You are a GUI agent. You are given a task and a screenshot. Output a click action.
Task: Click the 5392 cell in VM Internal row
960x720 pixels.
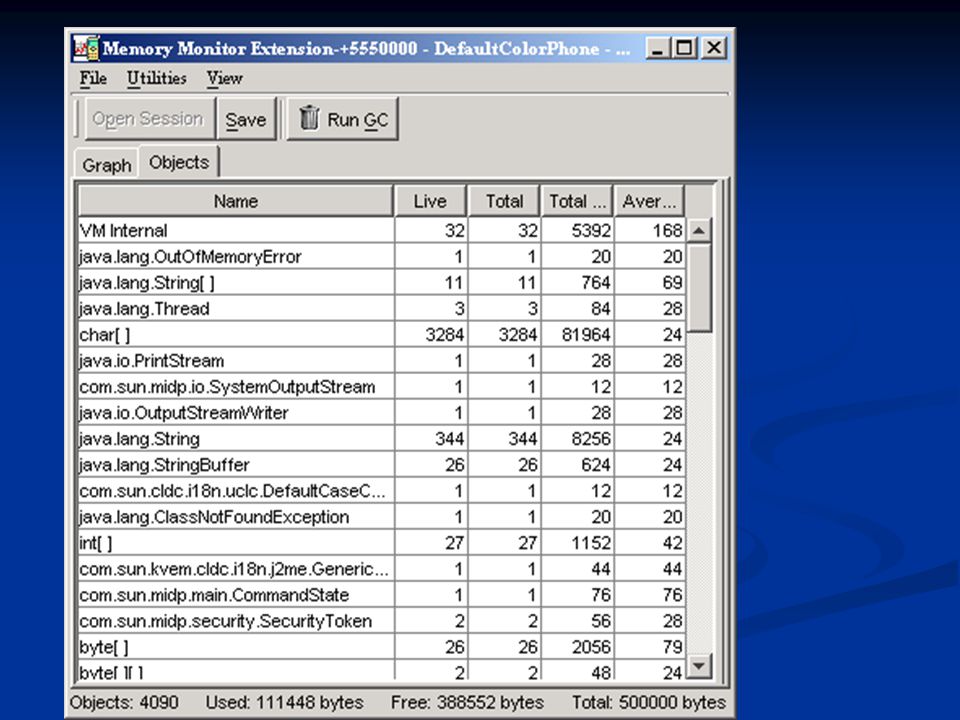[x=577, y=231]
